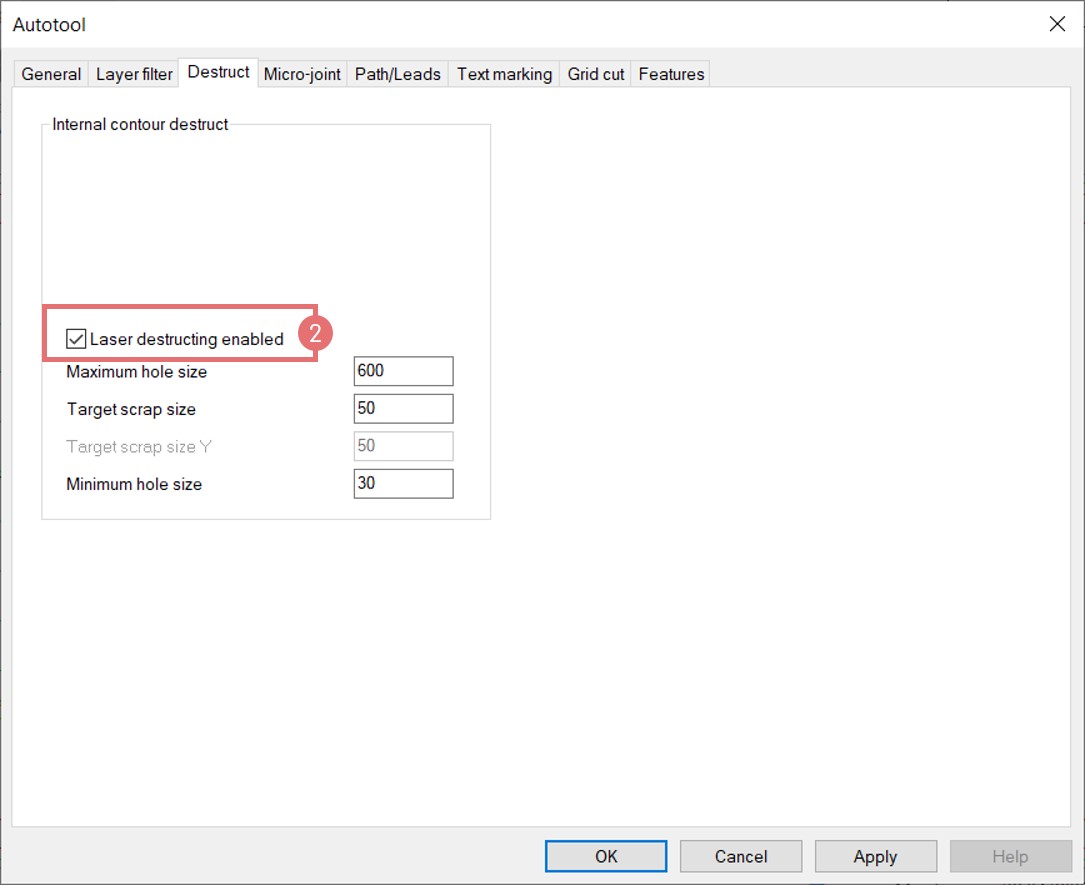Focus the Target scrap size field
This screenshot has width=1085, height=885.
point(403,408)
